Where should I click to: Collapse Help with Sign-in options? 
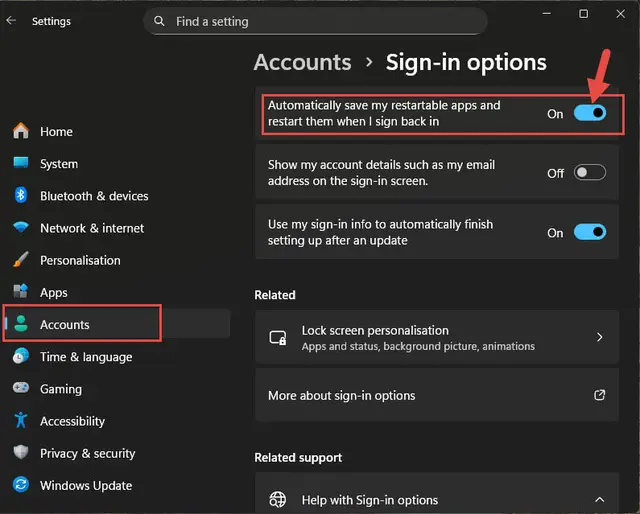tap(599, 499)
